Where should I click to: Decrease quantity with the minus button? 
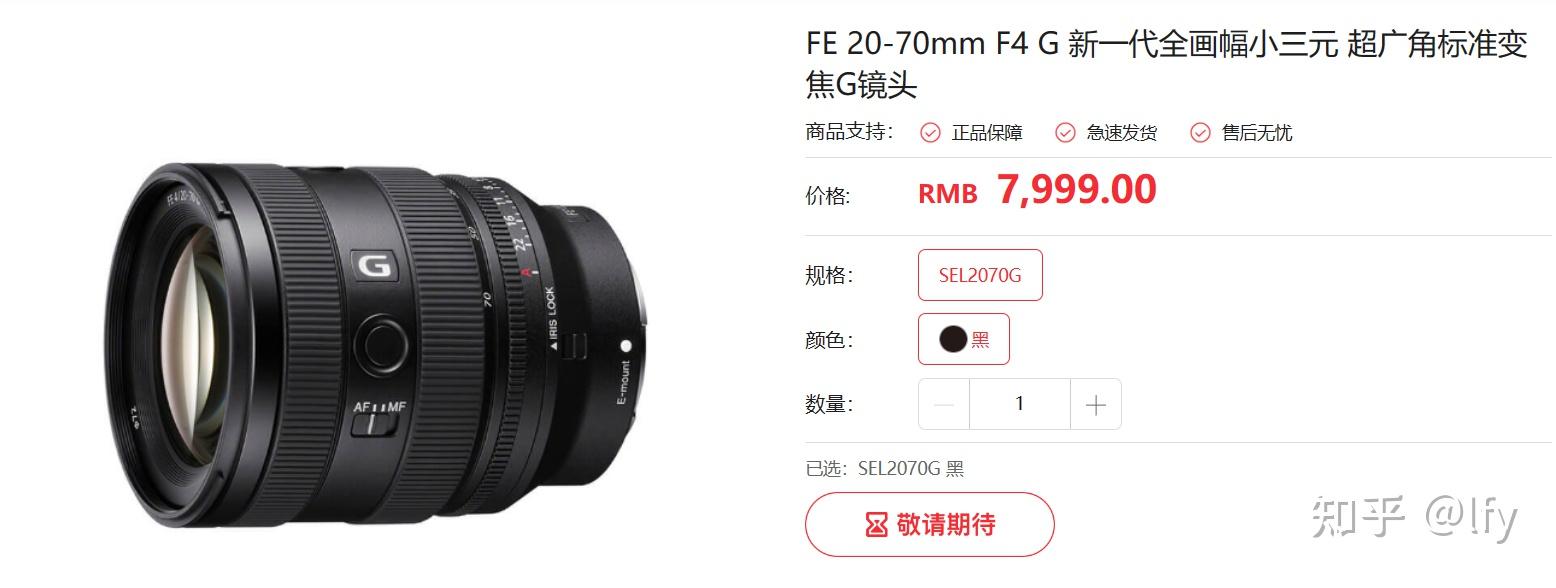(x=944, y=404)
